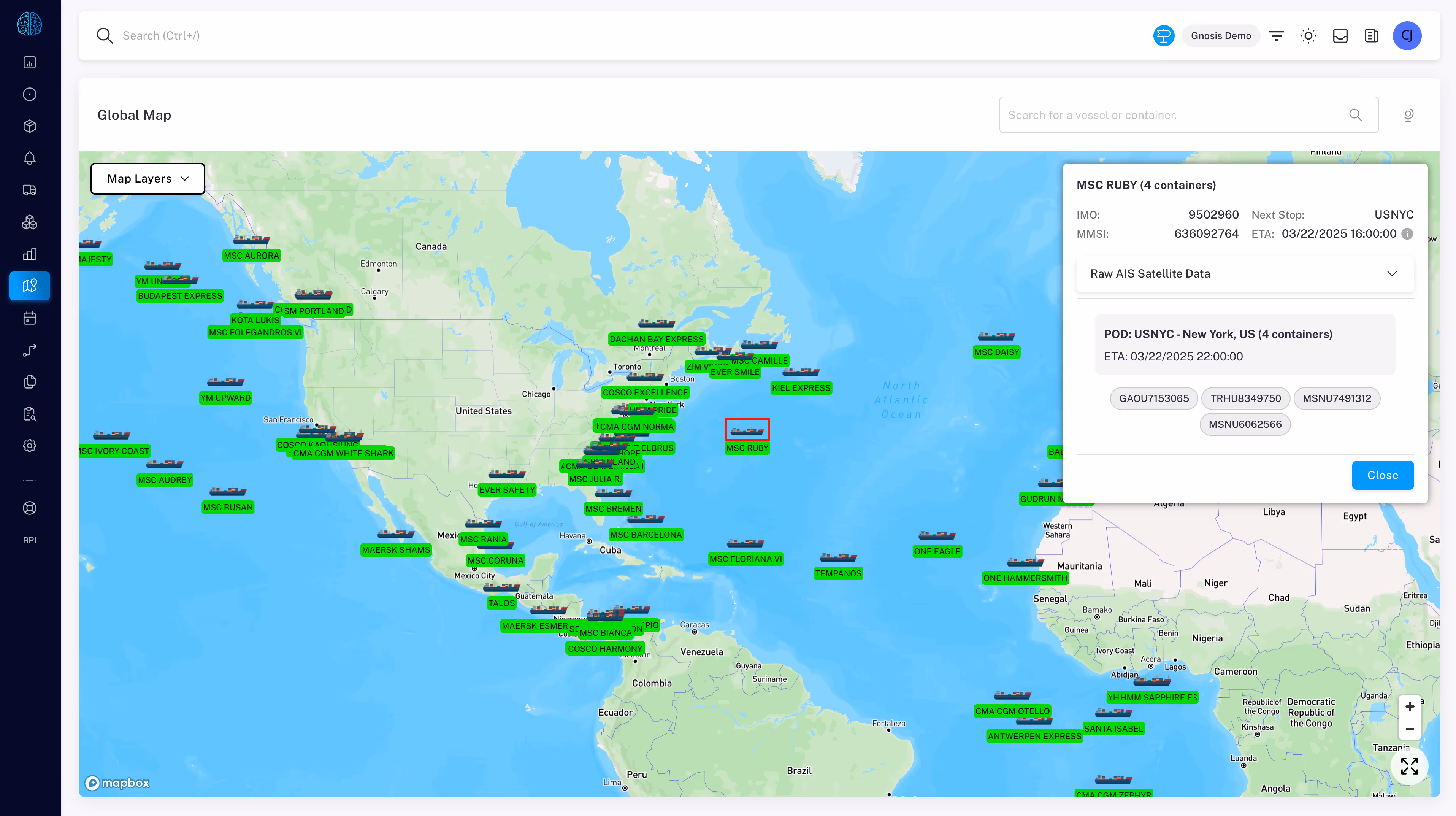1456x816 pixels.
Task: Toggle light/dark theme sun icon
Action: click(1308, 36)
